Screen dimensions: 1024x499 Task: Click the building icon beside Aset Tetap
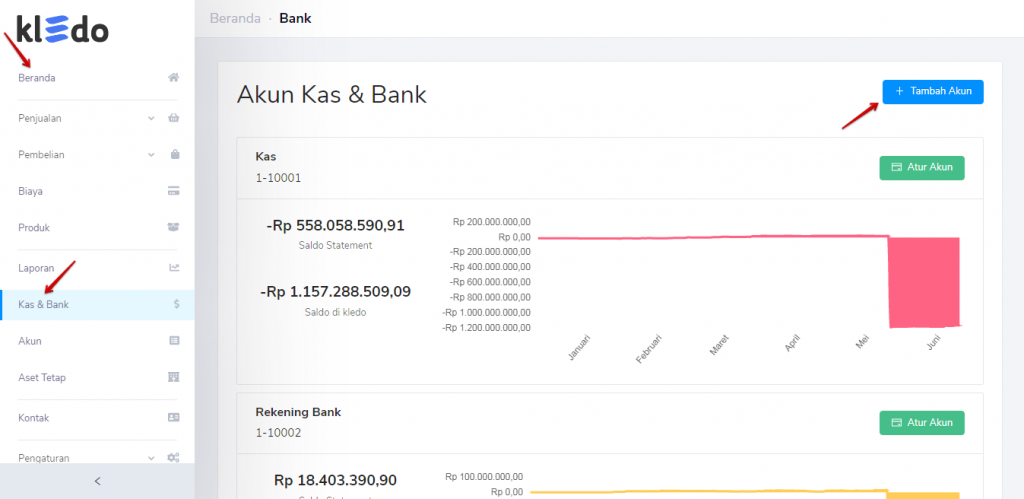coord(174,378)
